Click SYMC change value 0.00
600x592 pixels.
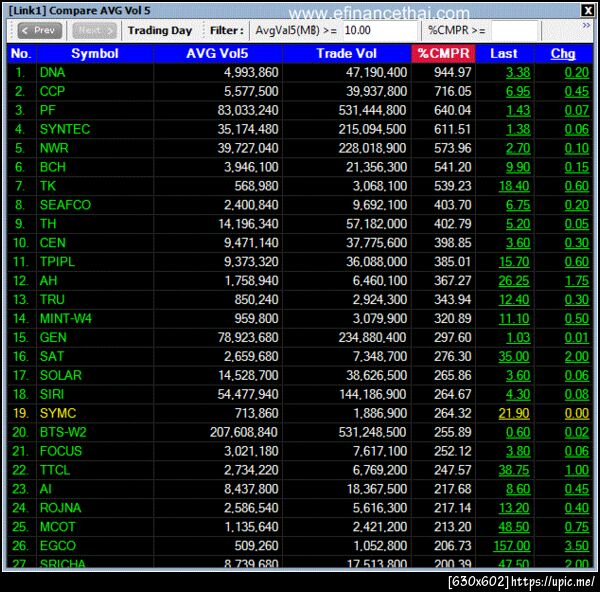coord(577,413)
